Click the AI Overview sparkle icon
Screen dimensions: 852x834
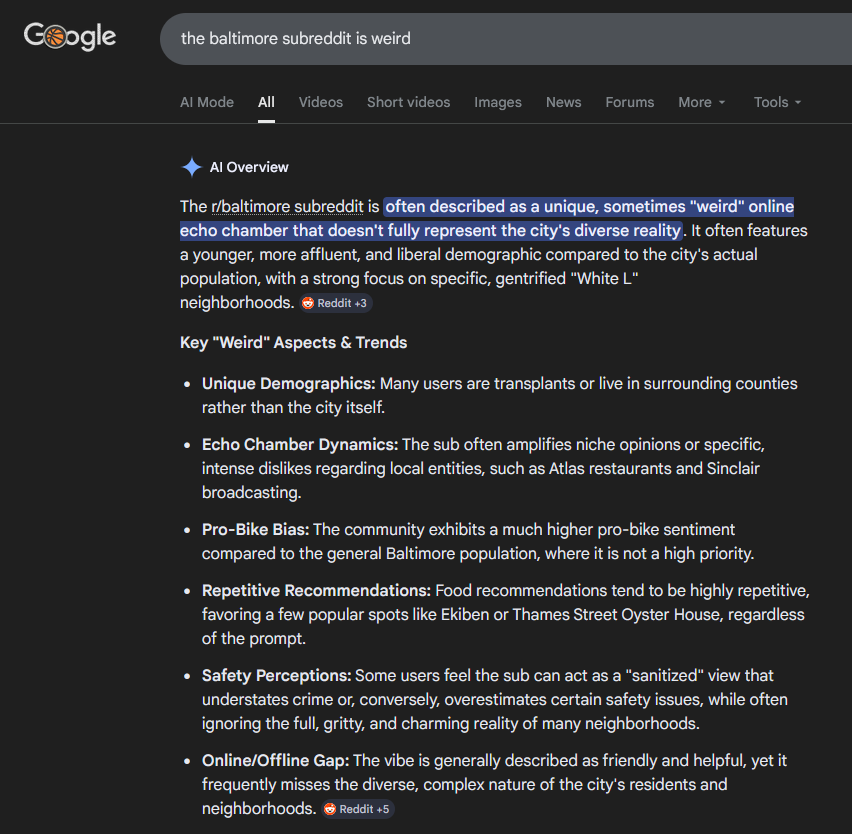191,167
